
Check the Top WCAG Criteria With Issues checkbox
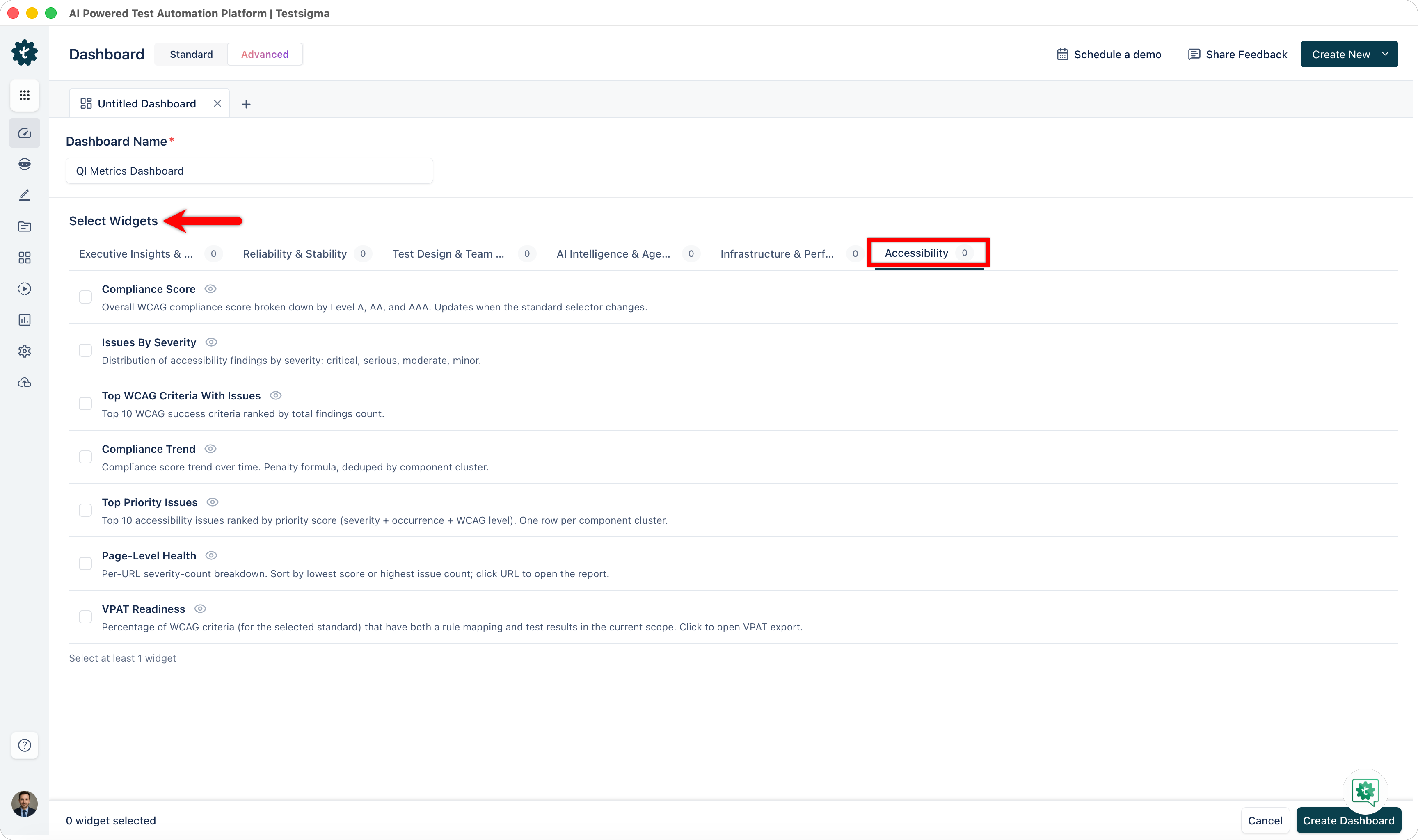click(x=85, y=404)
